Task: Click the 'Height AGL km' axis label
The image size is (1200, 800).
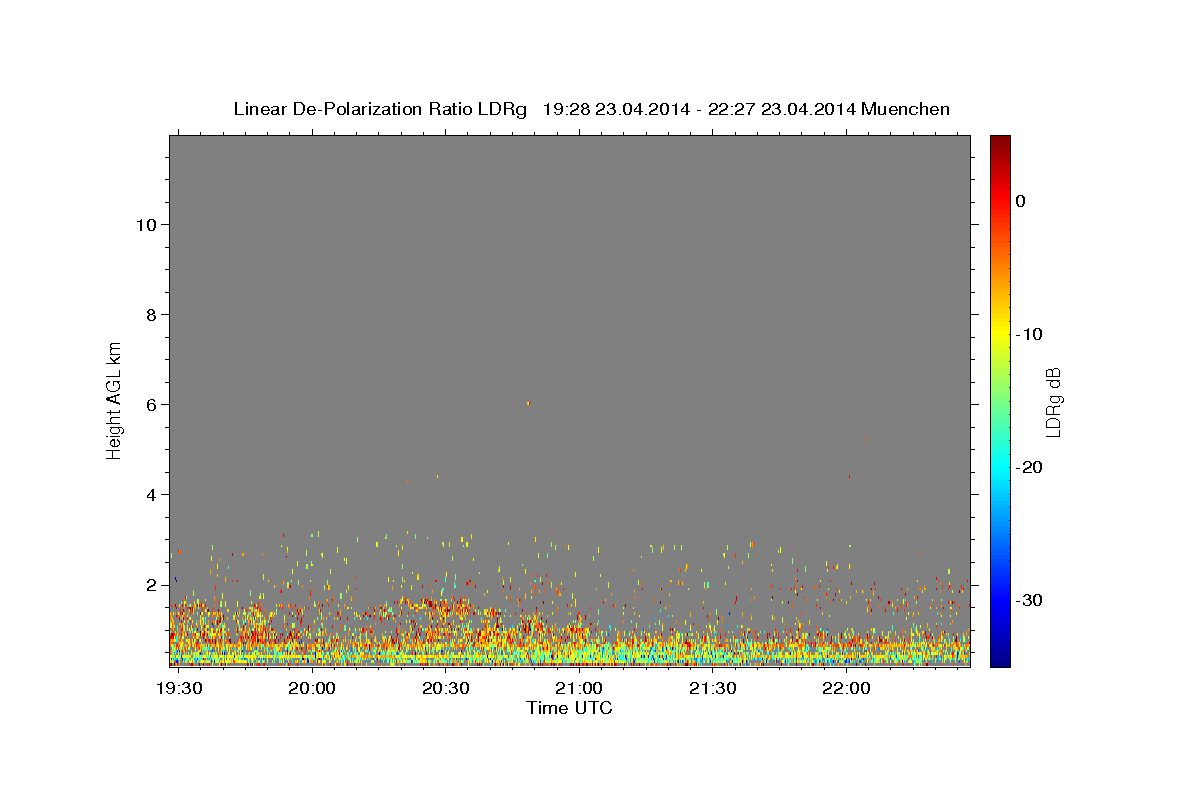Action: point(114,399)
